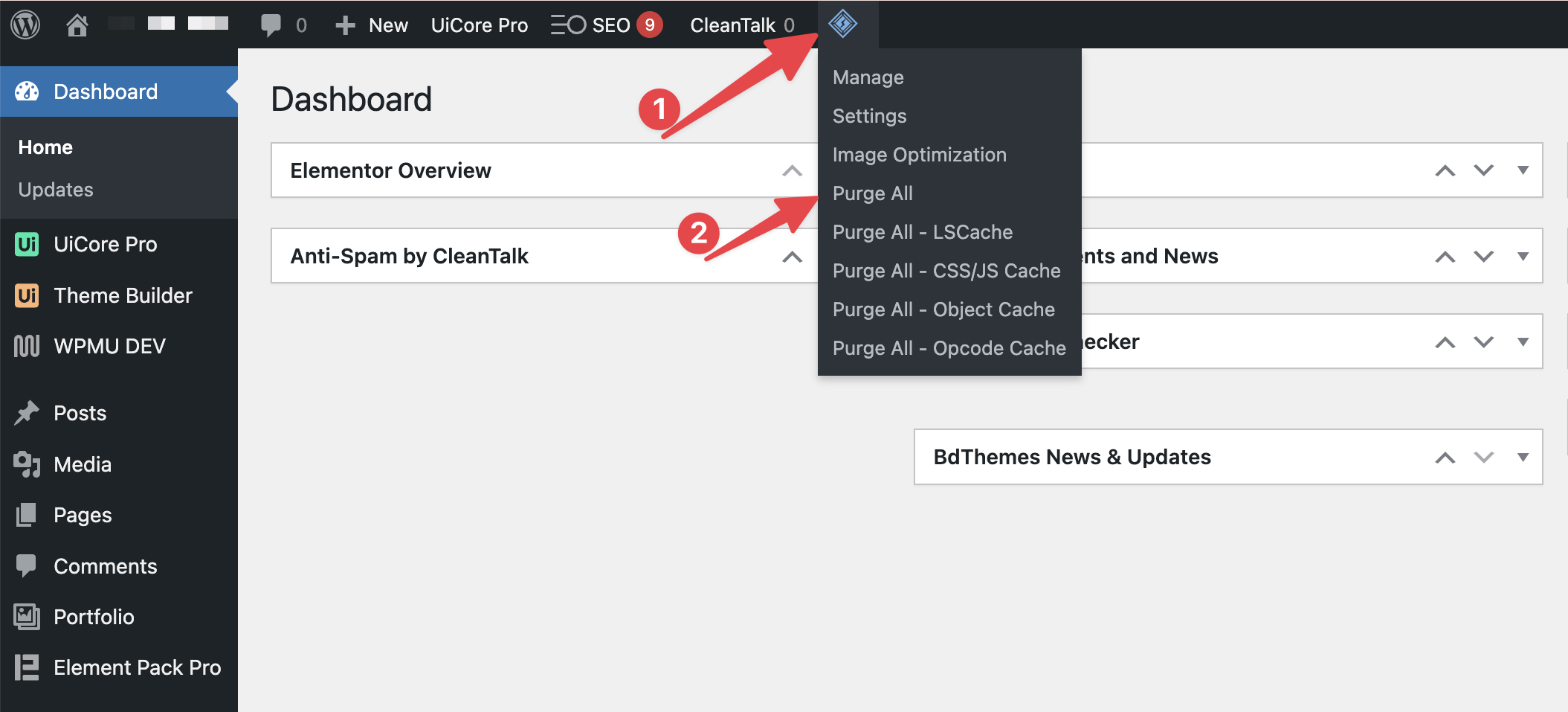Click the WPMU DEV logo icon
The image size is (1568, 712).
[27, 346]
